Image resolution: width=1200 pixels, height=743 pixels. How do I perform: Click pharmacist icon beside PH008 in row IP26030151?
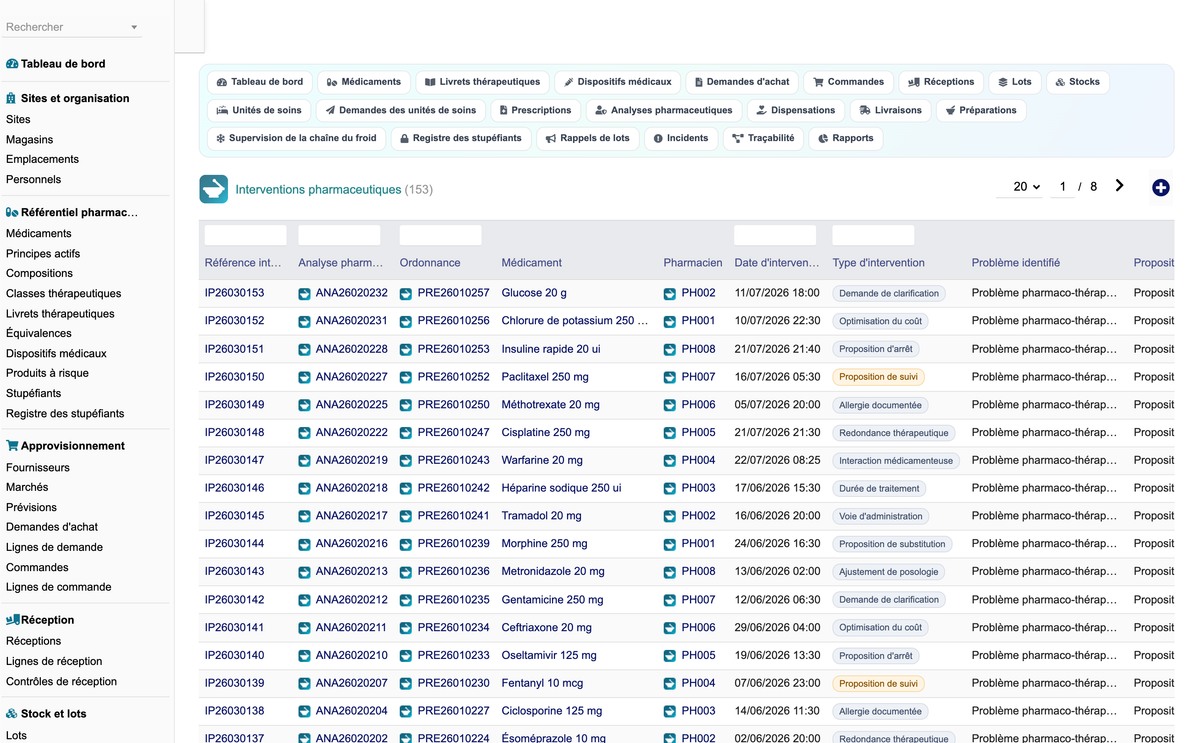tap(669, 350)
